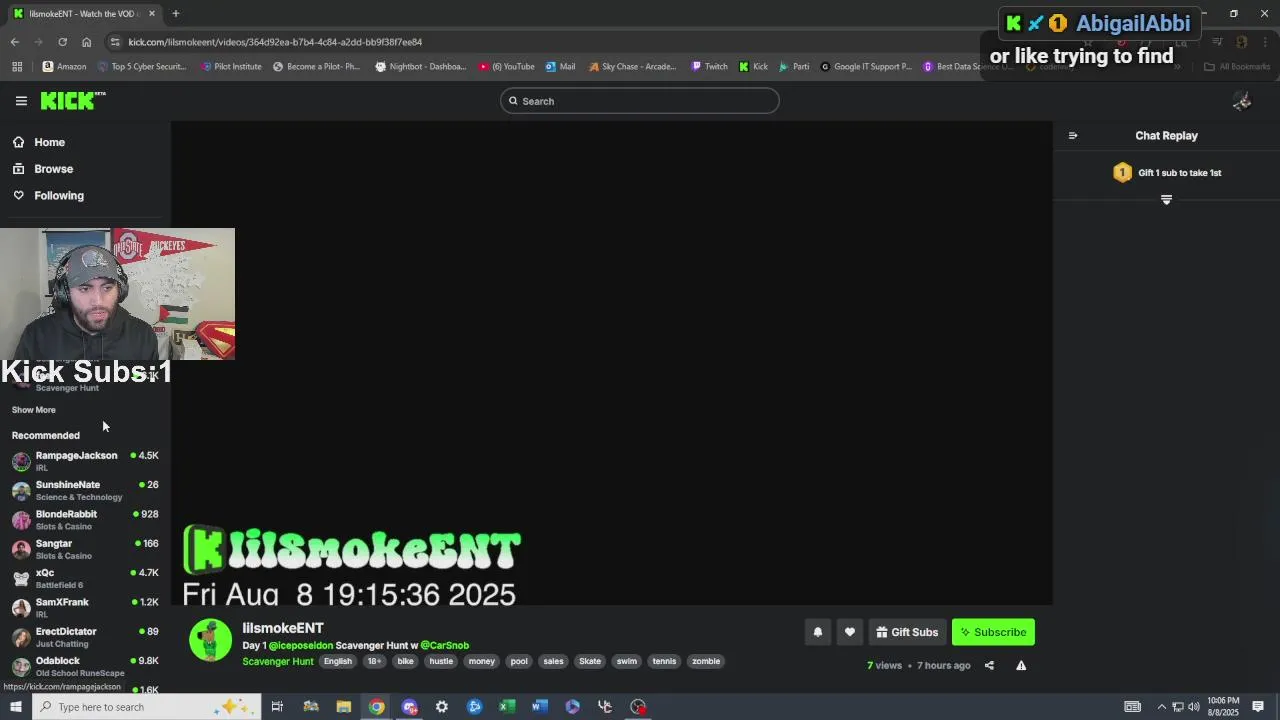
Task: Open Windows Start menu
Action: [16, 707]
